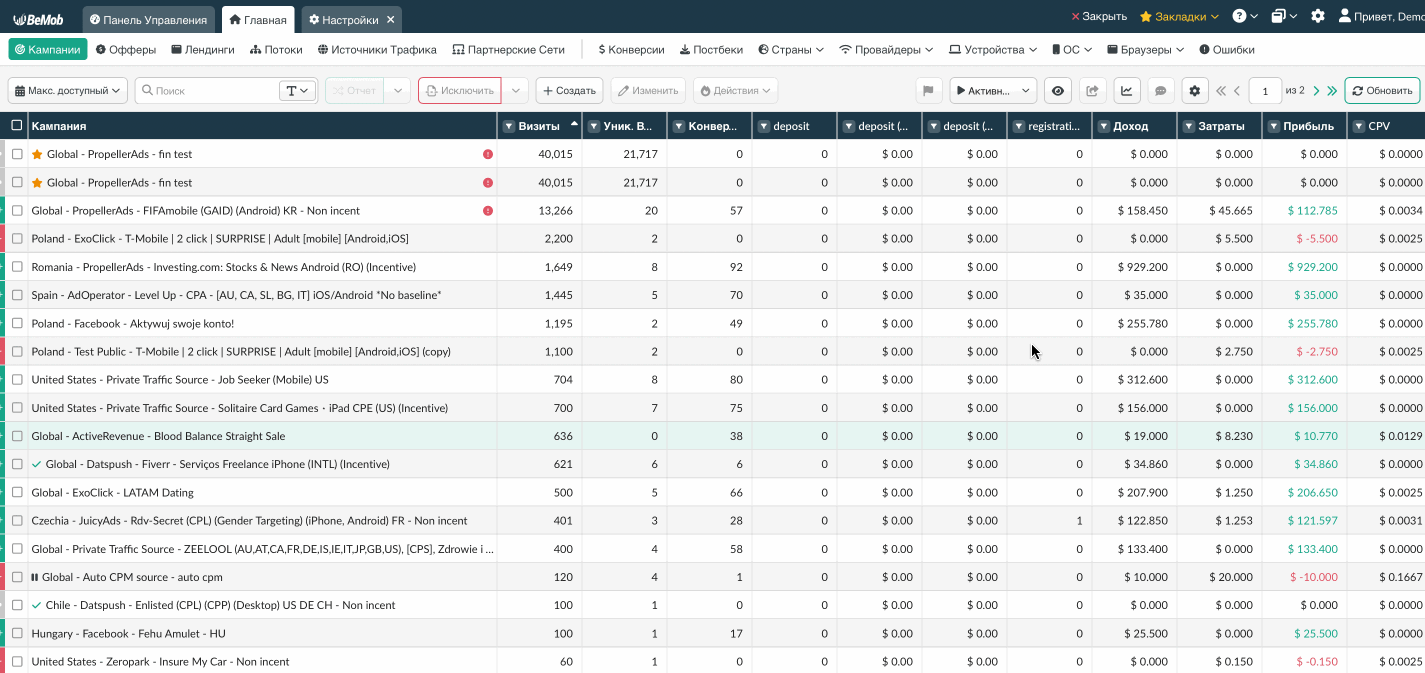Open the Макс. доступный date range dropdown
Image resolution: width=1425 pixels, height=673 pixels.
click(68, 91)
